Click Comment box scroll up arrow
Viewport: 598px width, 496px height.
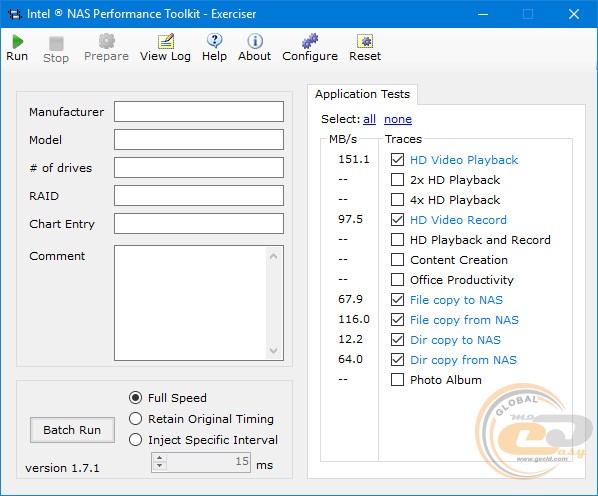273,256
